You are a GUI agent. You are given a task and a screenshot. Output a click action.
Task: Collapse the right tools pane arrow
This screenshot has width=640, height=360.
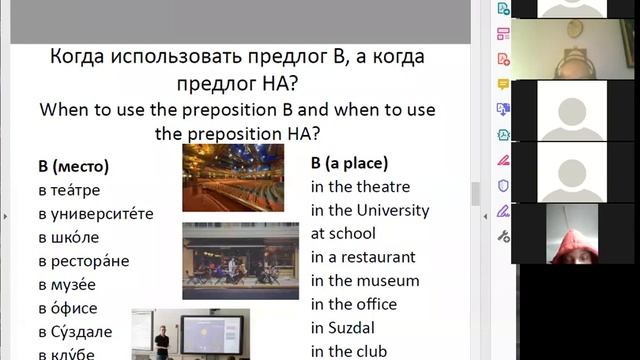[485, 217]
